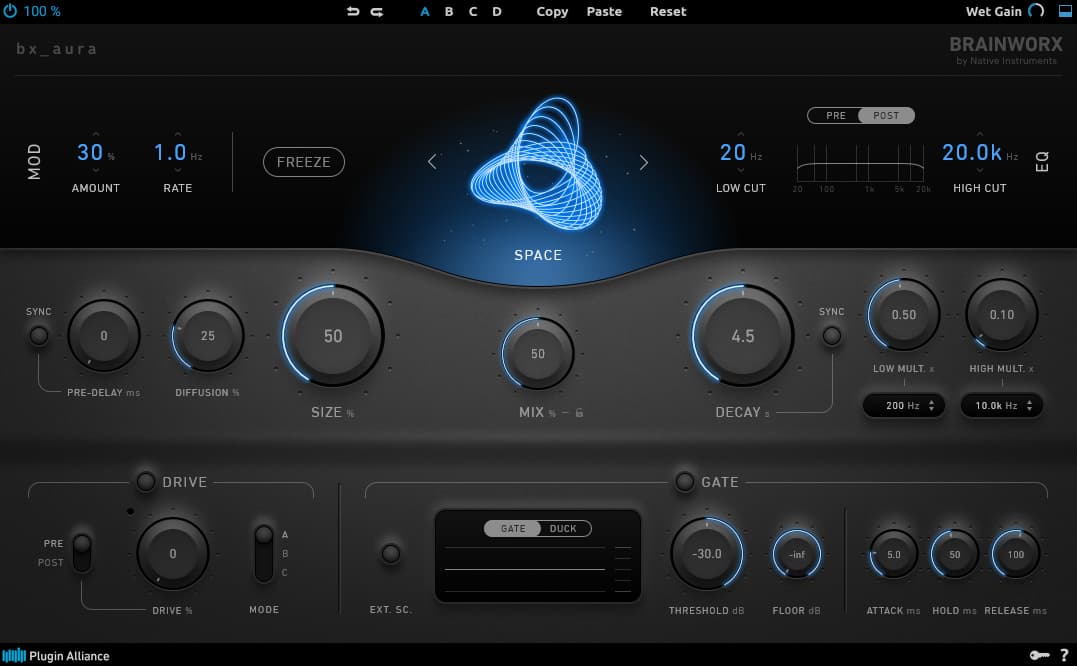The width and height of the screenshot is (1077, 666).
Task: Click the PRE-DELAY knob
Action: click(x=104, y=336)
